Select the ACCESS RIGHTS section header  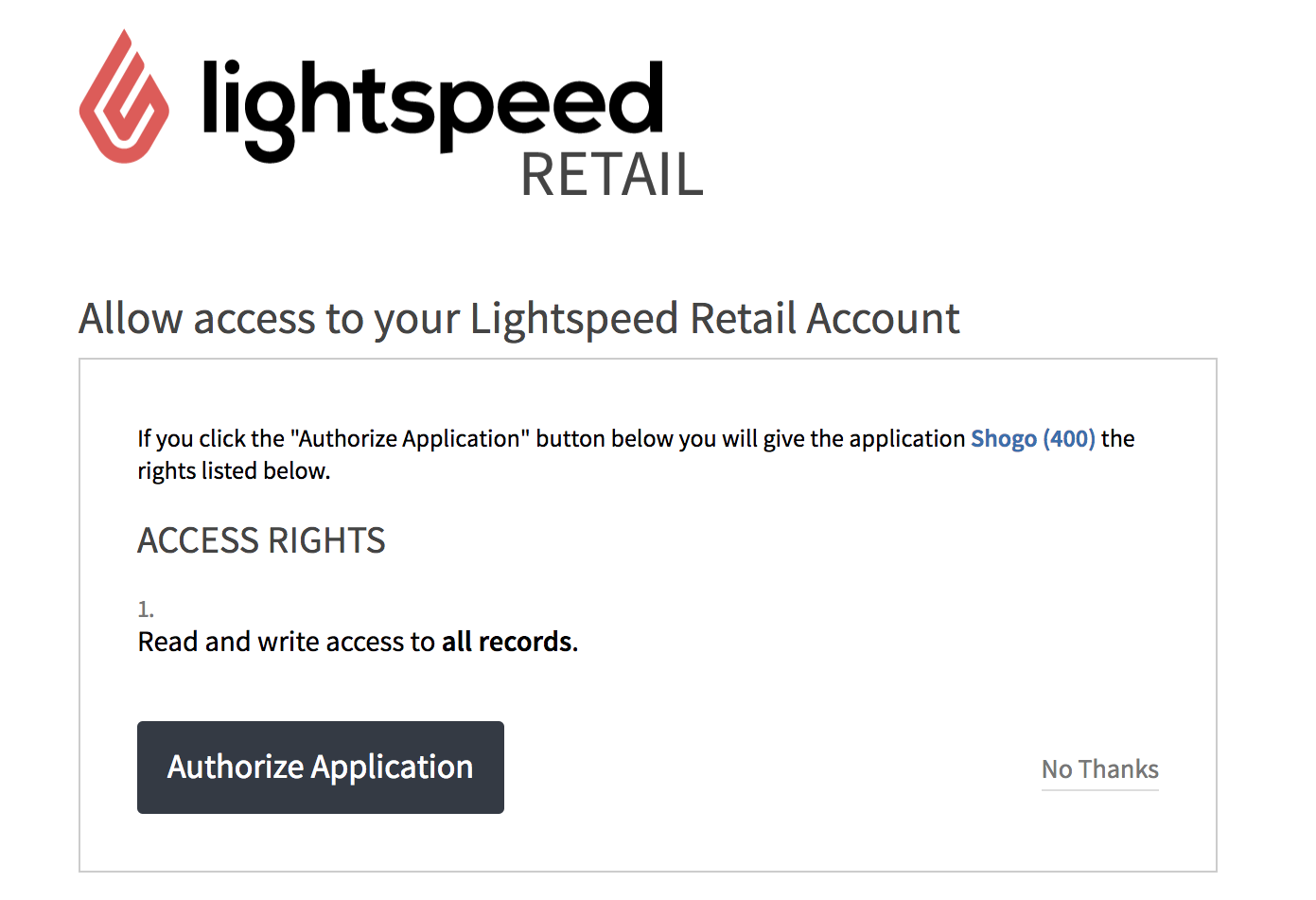tap(261, 540)
